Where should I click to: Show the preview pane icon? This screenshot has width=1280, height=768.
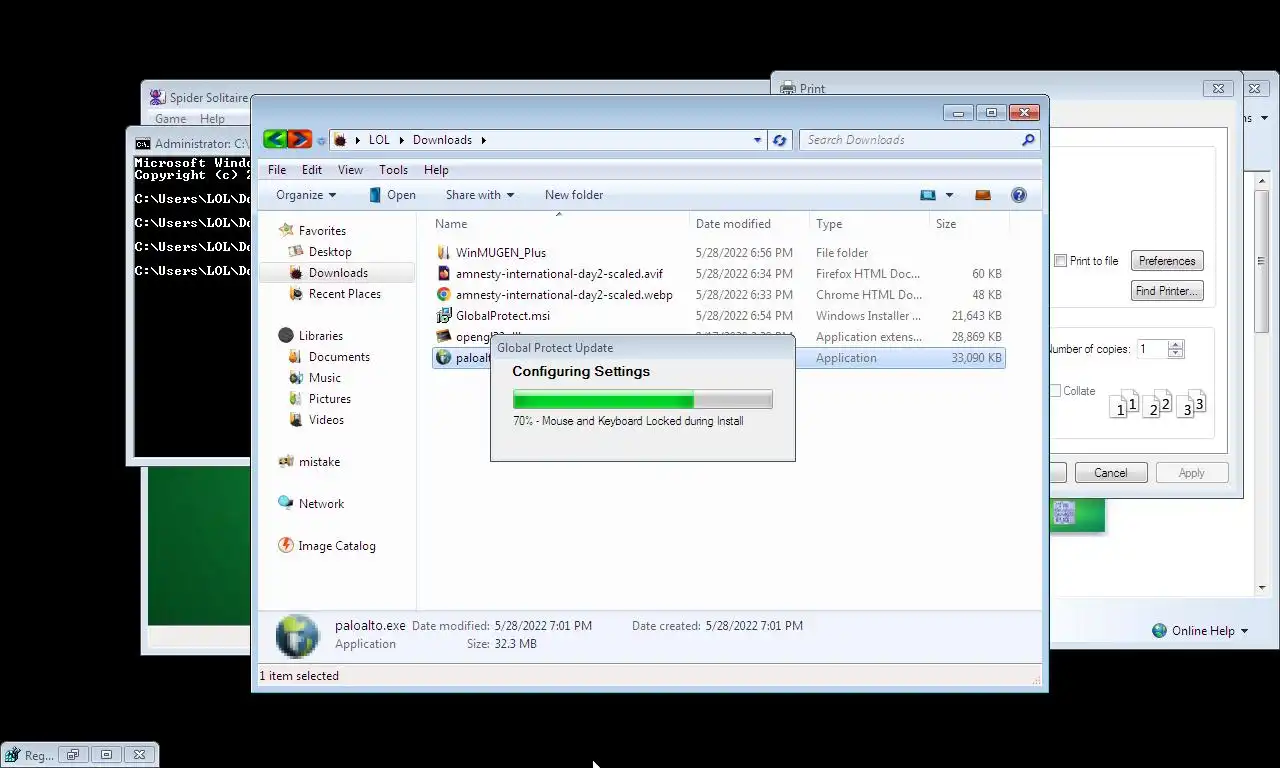[x=983, y=195]
